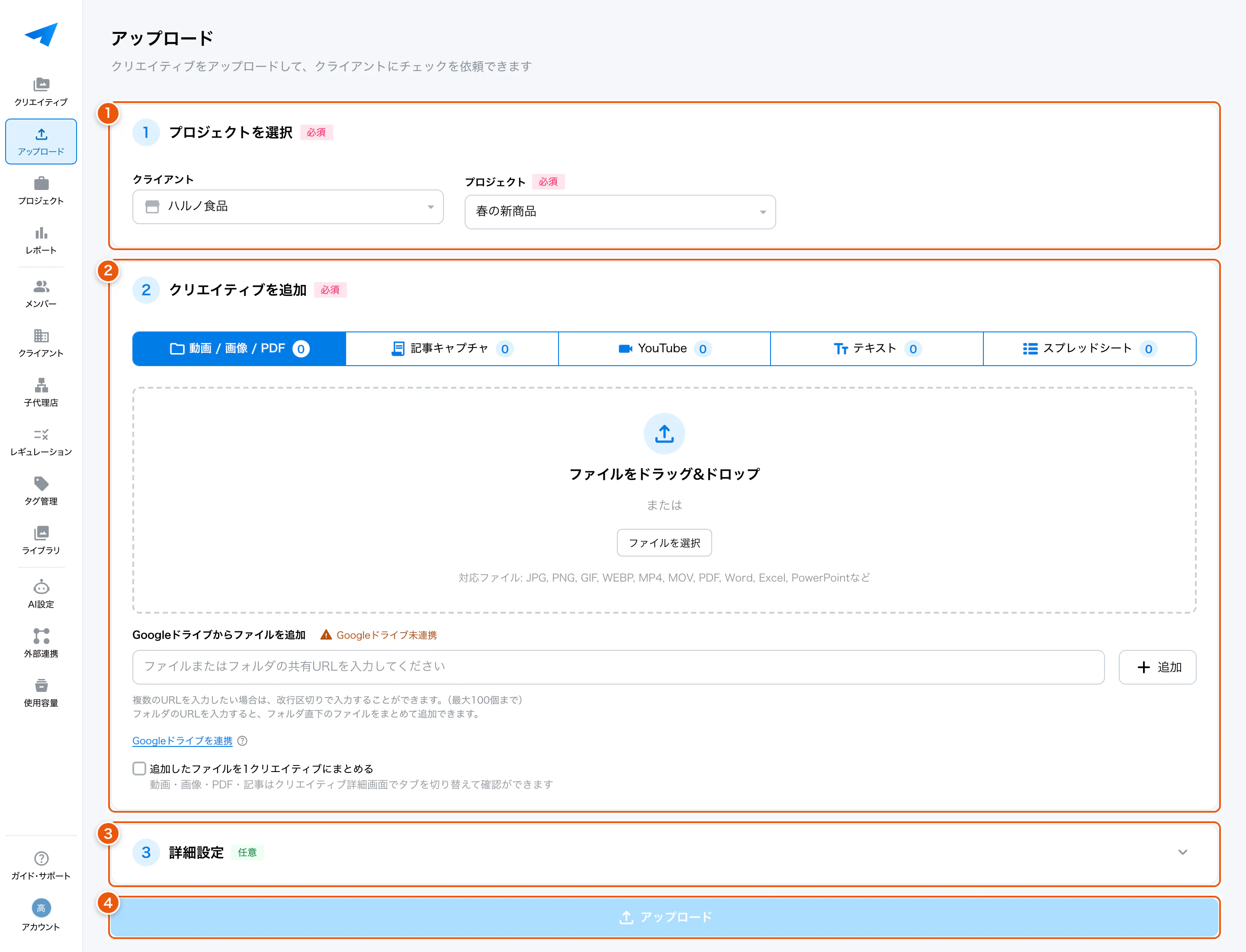Check 追加したファイルを1クリエイティブにまとめる checkbox
Screen dimensions: 1246x952
click(139, 769)
